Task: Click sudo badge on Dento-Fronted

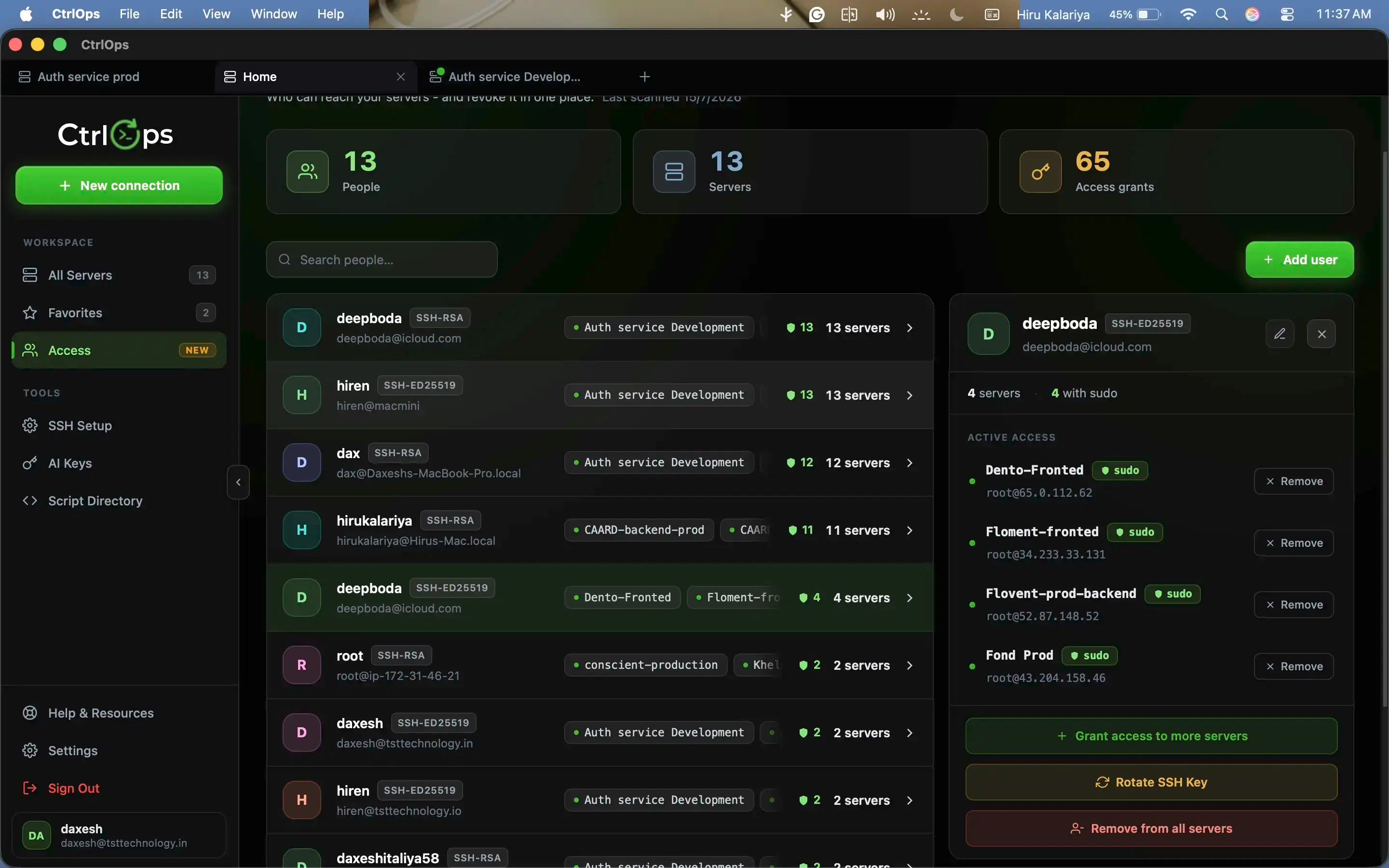Action: pos(1120,470)
